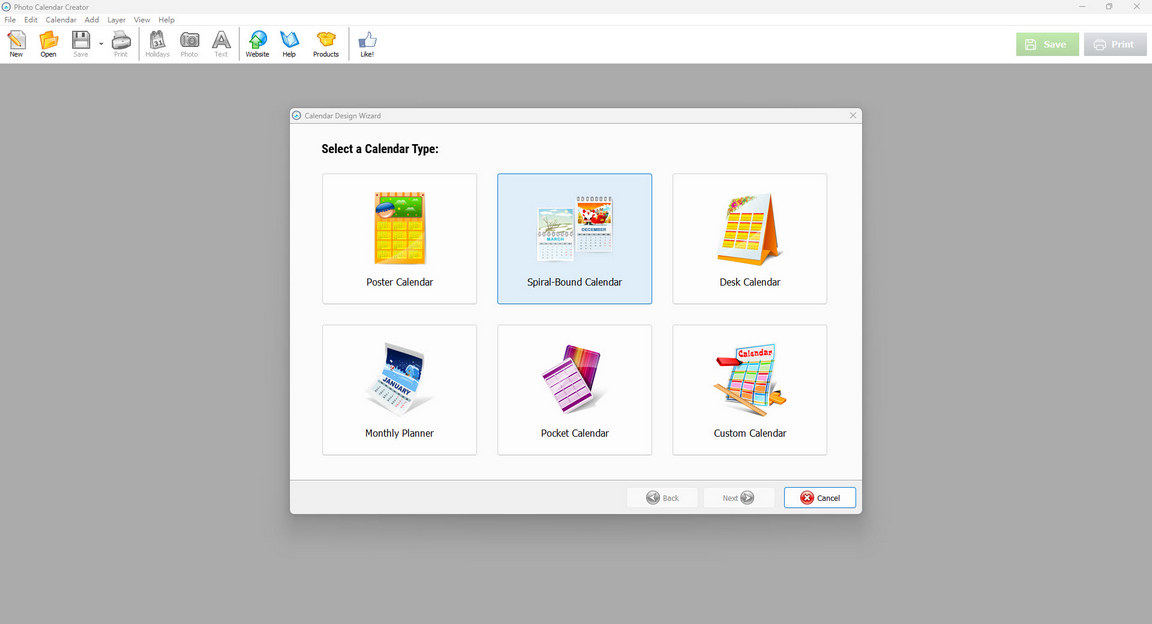
Task: Open the Edit menu
Action: pyautogui.click(x=31, y=20)
